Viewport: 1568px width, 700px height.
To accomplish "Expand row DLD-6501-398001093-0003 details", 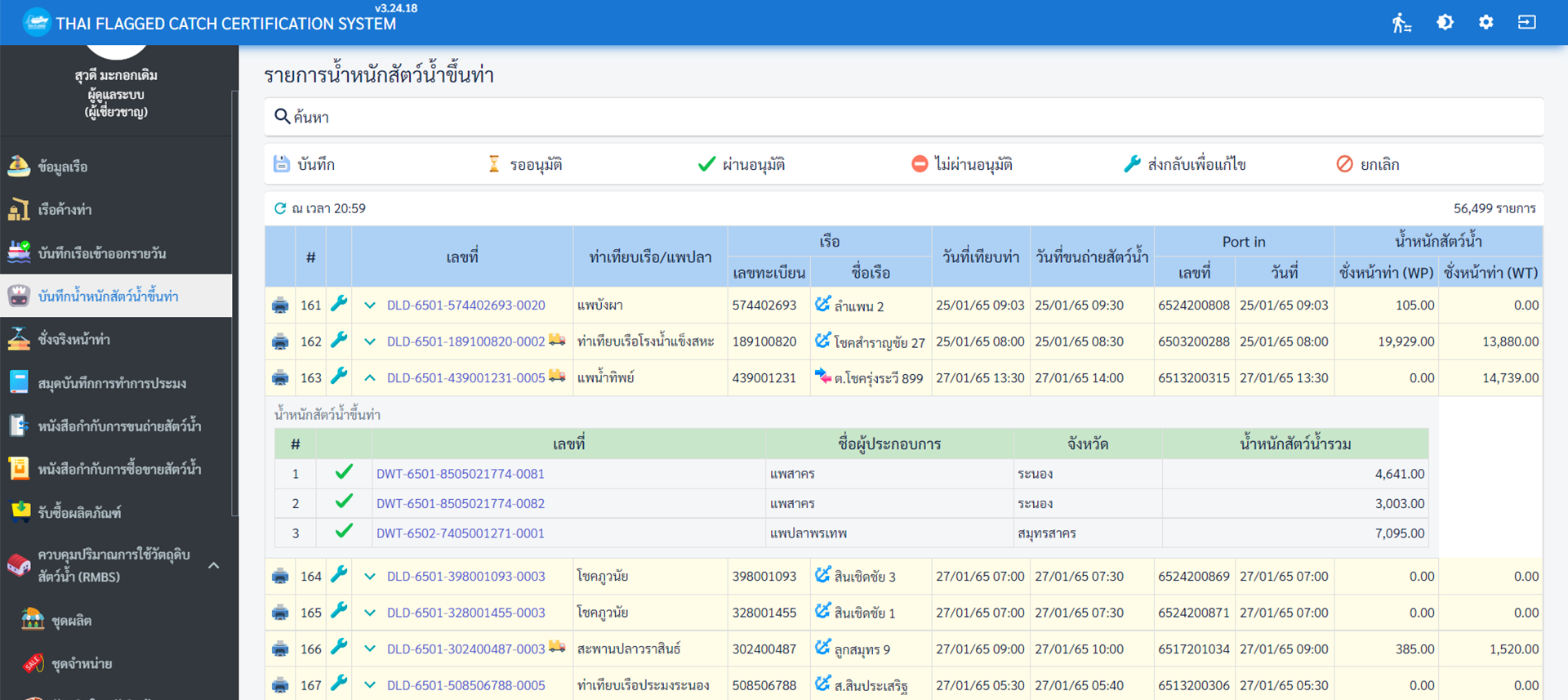I will [370, 577].
